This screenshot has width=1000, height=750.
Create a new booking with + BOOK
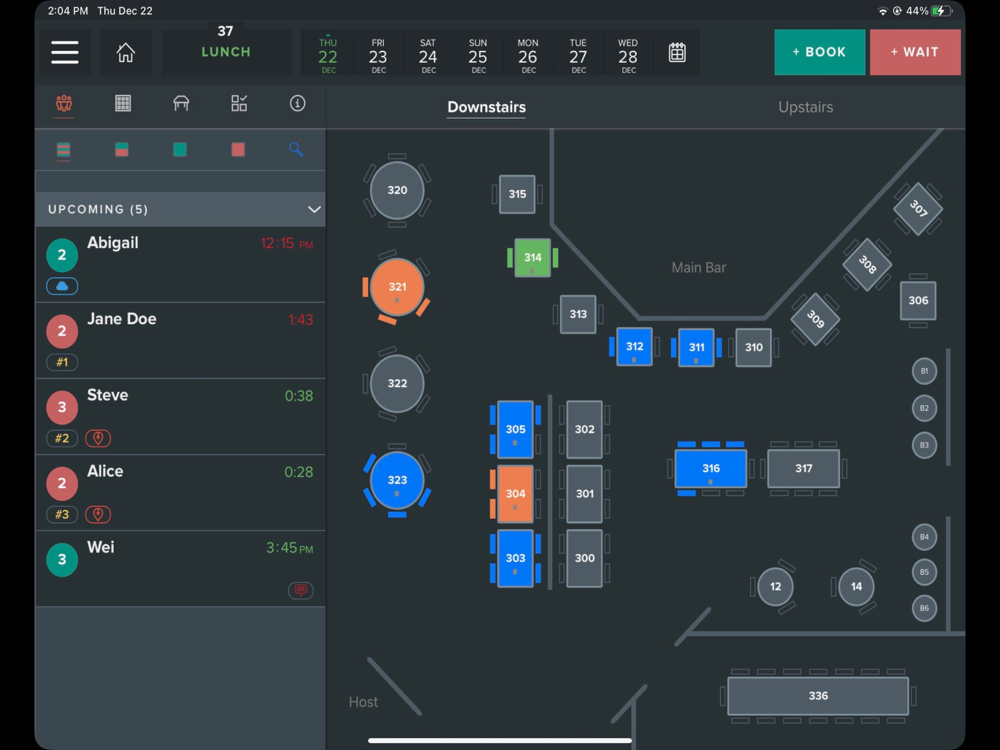pos(820,52)
